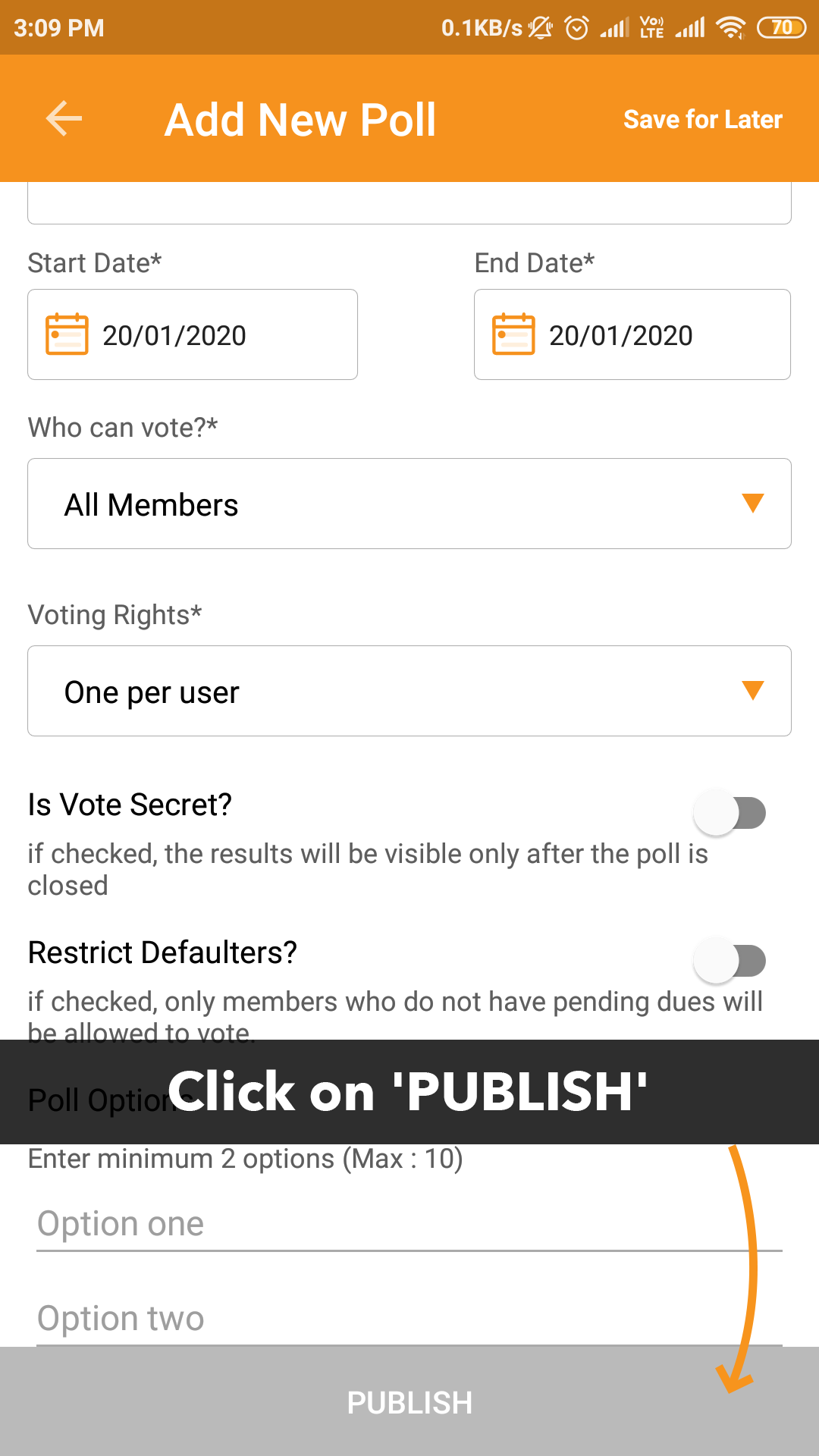Viewport: 819px width, 1456px height.
Task: Expand the Voting Rights selector
Action: 409,691
